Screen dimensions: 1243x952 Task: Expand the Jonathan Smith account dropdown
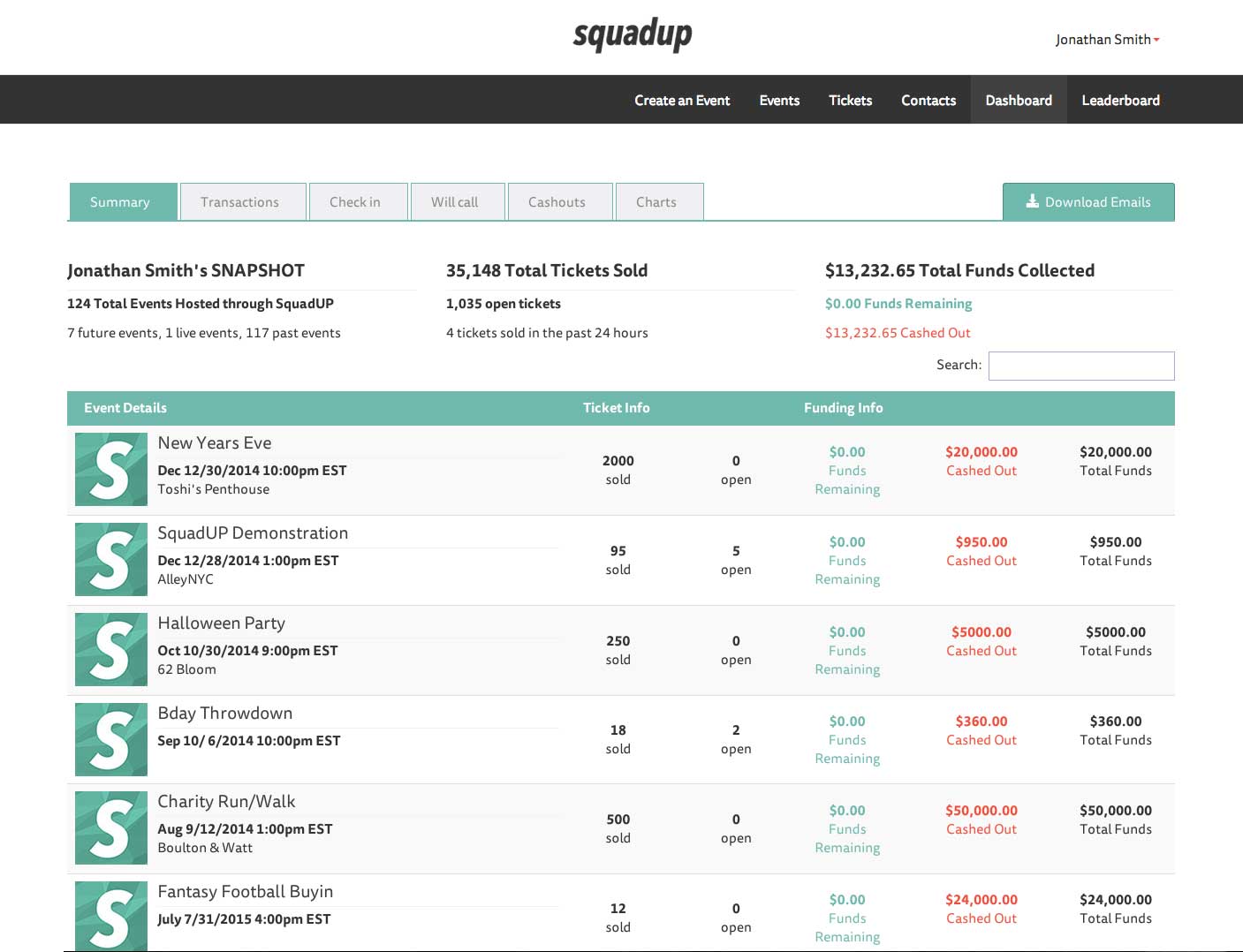(x=1107, y=40)
